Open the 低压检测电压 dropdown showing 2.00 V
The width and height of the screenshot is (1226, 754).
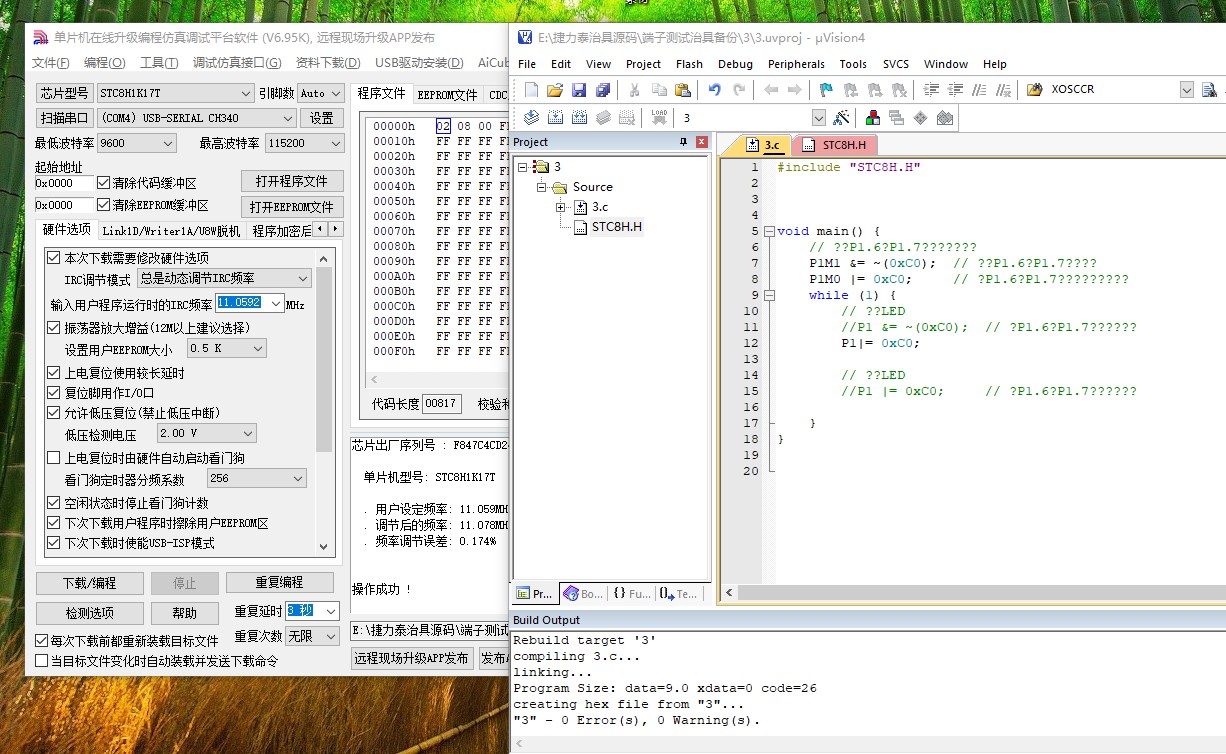pos(206,433)
